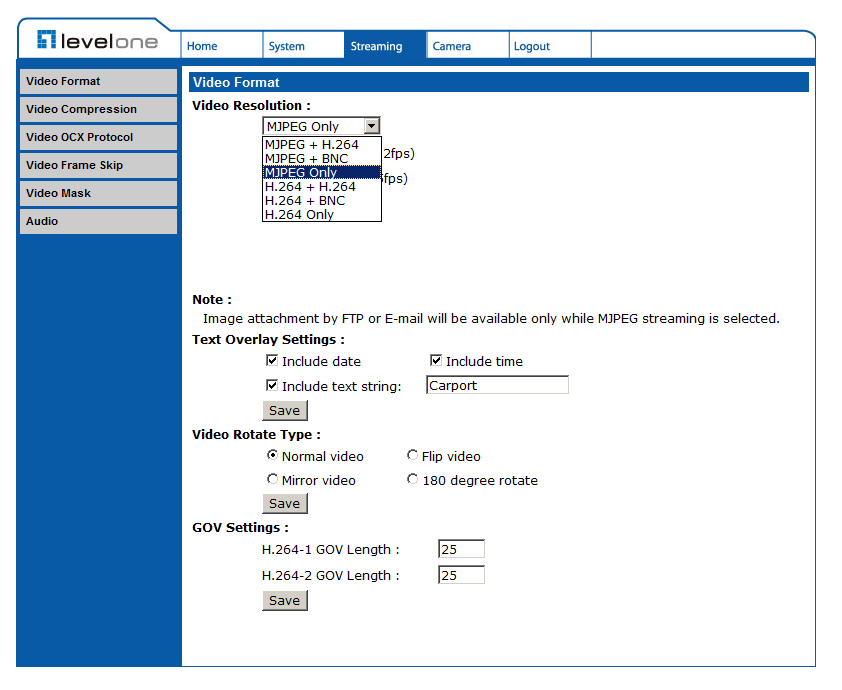Click H.264-1 GOV Length field
This screenshot has height=690, width=842.
click(461, 549)
